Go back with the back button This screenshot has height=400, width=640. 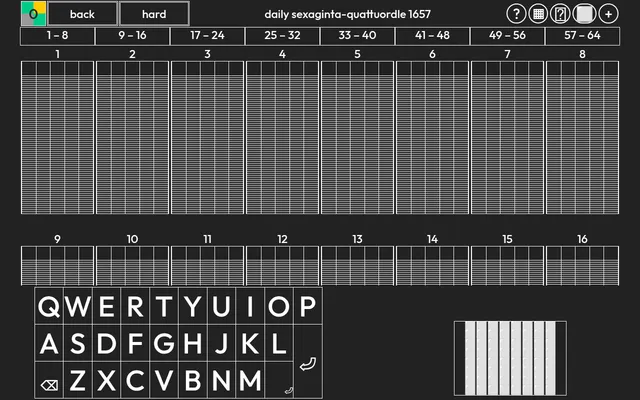pyautogui.click(x=82, y=14)
